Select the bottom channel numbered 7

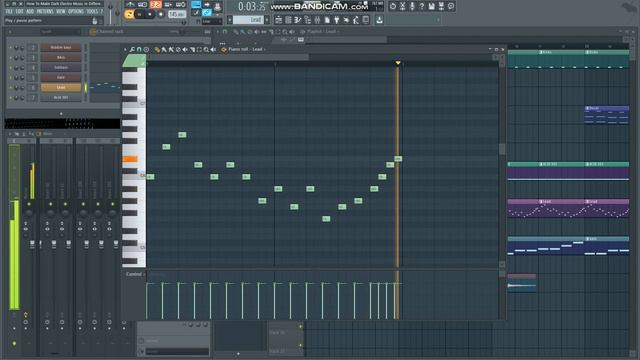tap(61, 98)
